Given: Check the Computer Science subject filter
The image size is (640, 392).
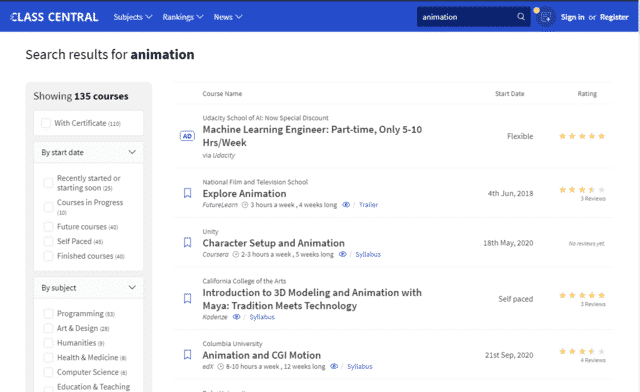Looking at the screenshot, I should coord(49,372).
